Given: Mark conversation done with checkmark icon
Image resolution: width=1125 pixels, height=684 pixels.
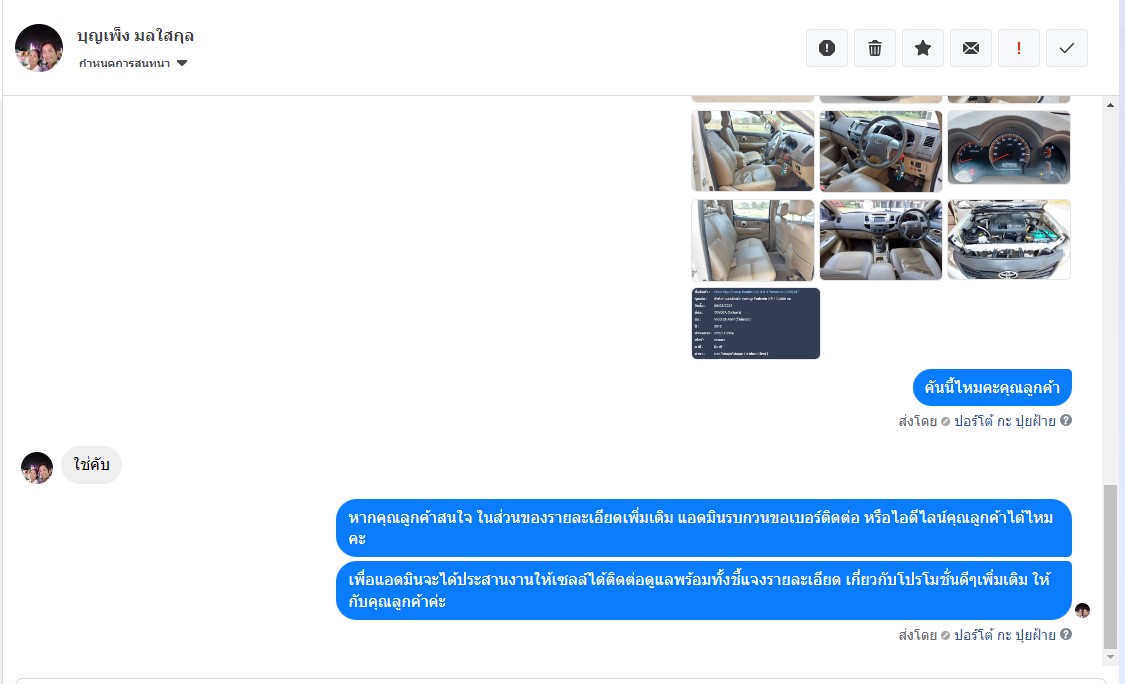Looking at the screenshot, I should (1067, 48).
